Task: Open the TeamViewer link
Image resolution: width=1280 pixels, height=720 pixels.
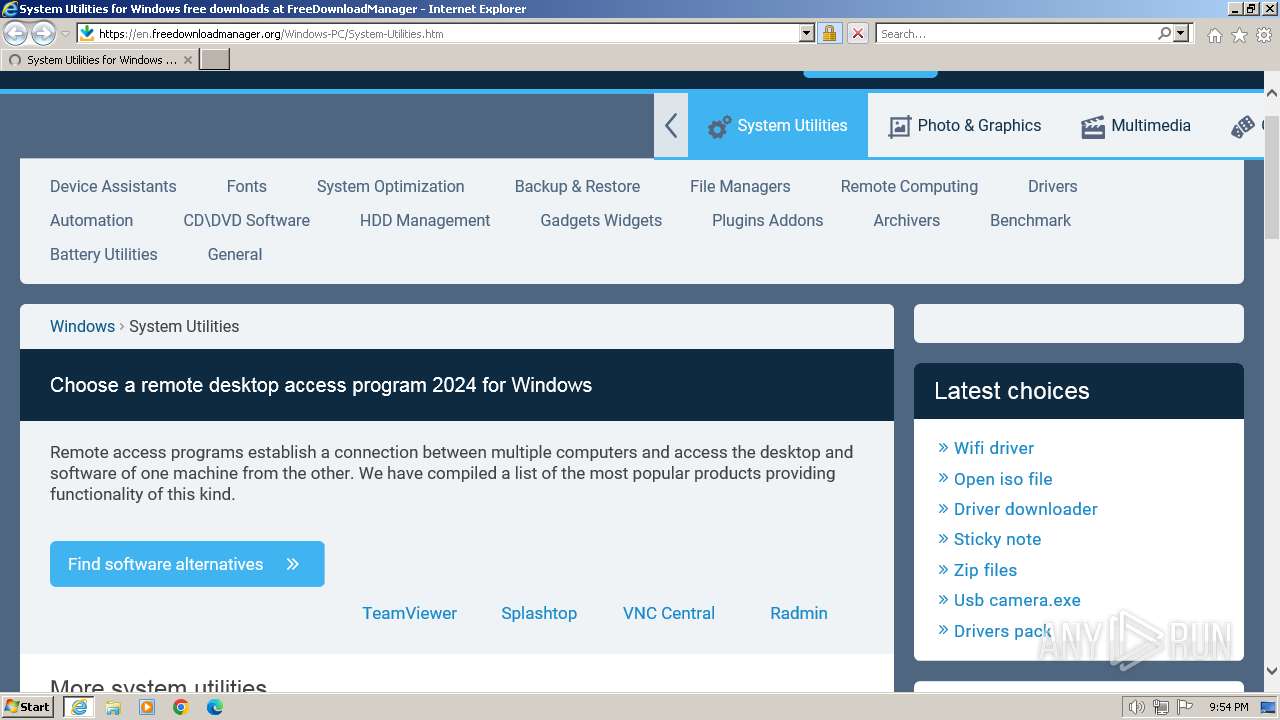Action: (409, 613)
